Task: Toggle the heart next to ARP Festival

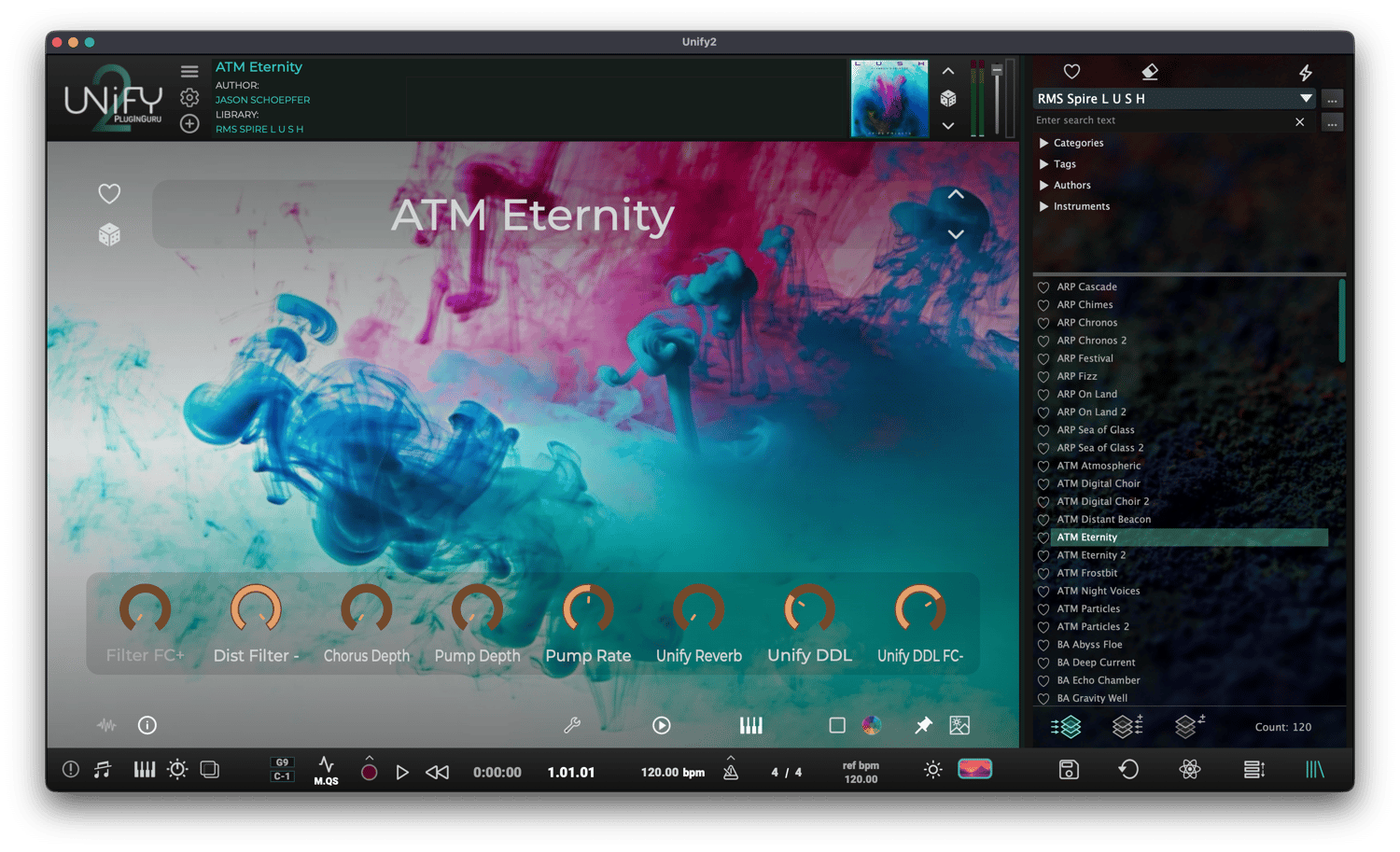Action: coord(1043,359)
